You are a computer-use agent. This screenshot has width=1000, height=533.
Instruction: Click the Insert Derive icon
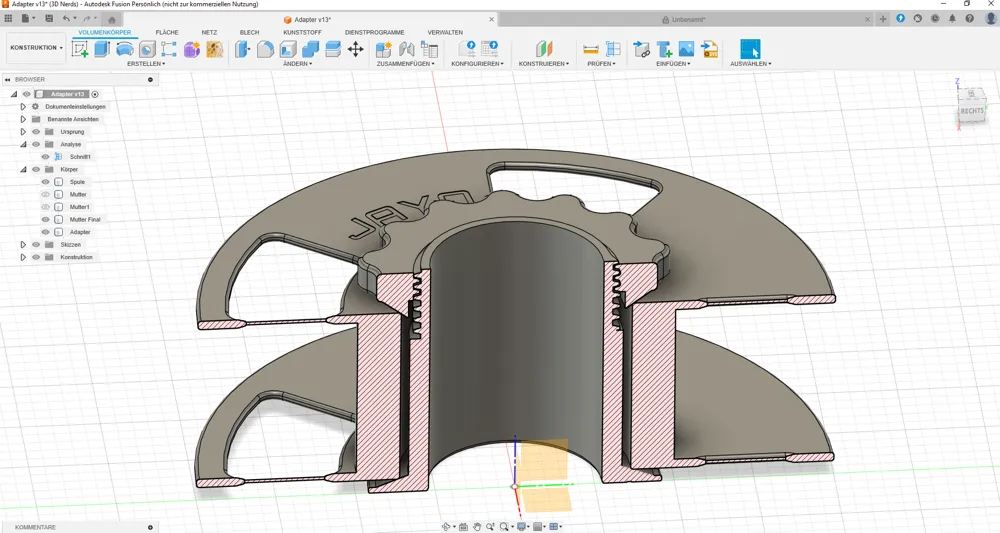[642, 49]
